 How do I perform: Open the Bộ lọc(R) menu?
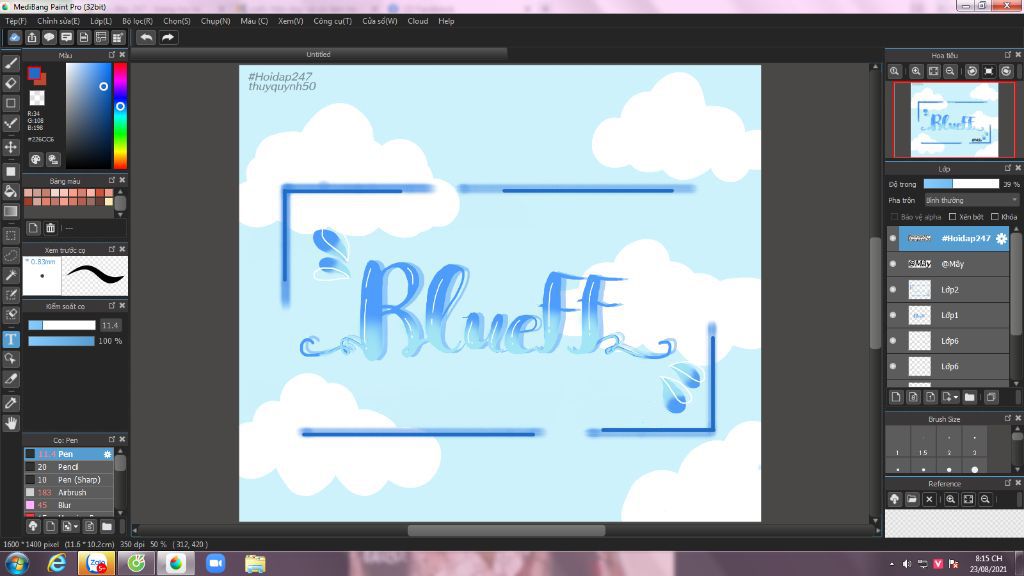137,21
